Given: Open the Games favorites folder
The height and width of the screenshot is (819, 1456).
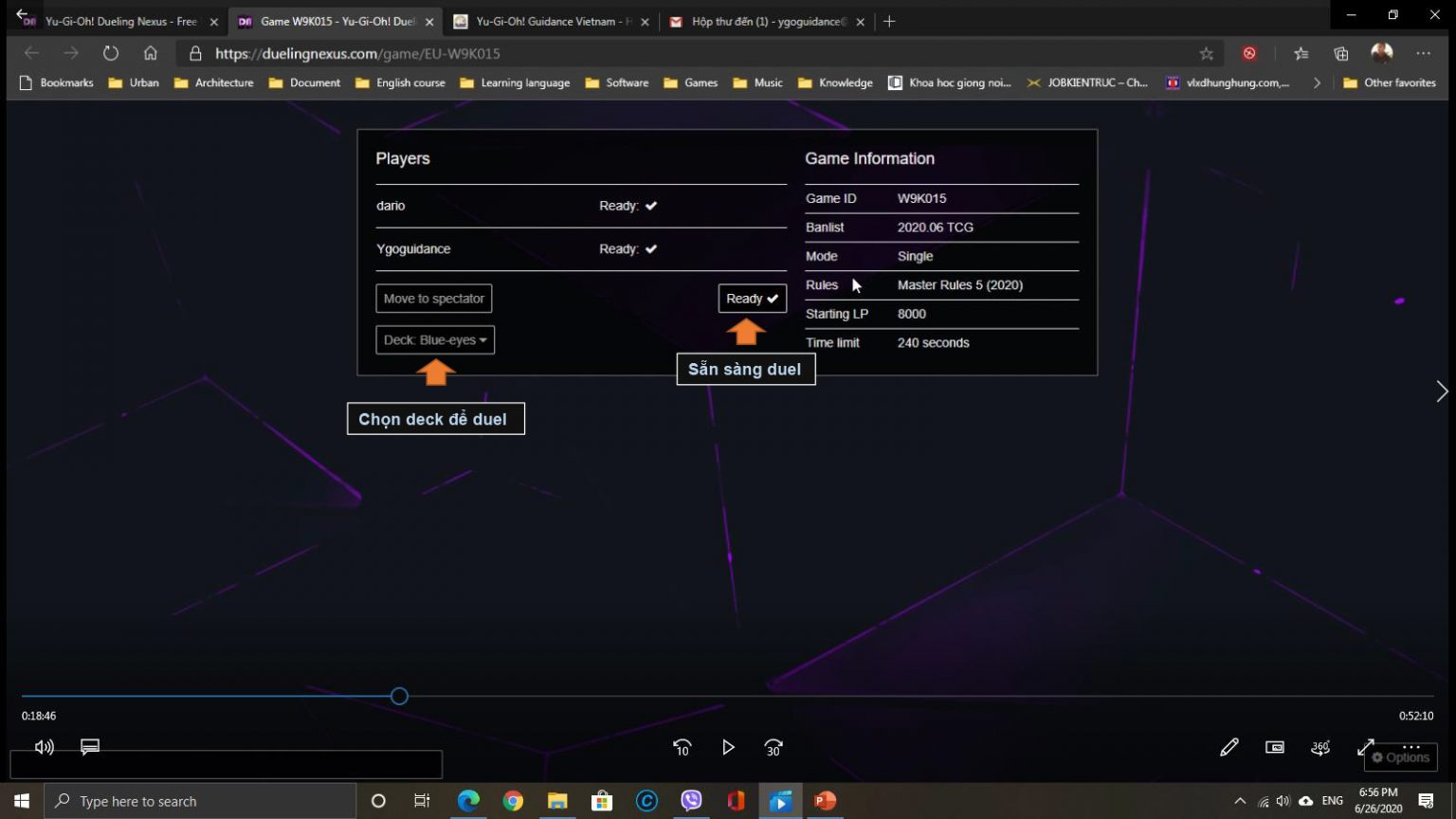Looking at the screenshot, I should 691,82.
